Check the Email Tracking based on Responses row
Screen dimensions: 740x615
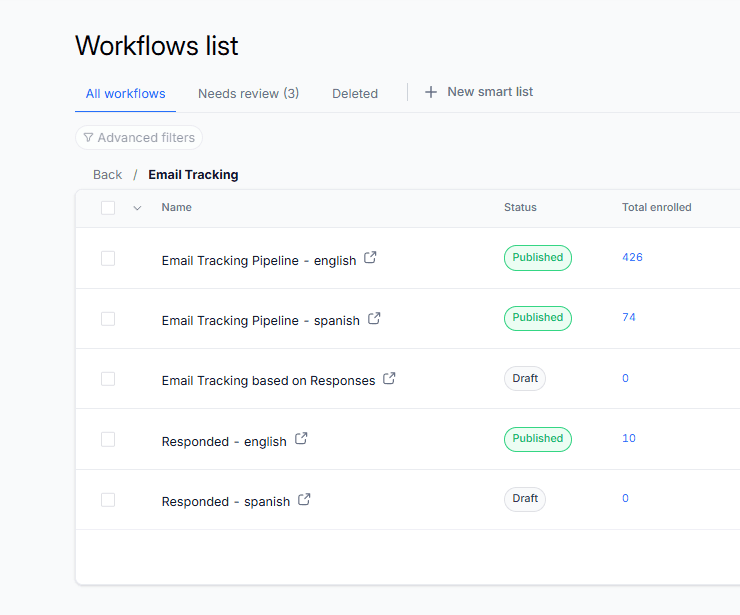pyautogui.click(x=108, y=379)
